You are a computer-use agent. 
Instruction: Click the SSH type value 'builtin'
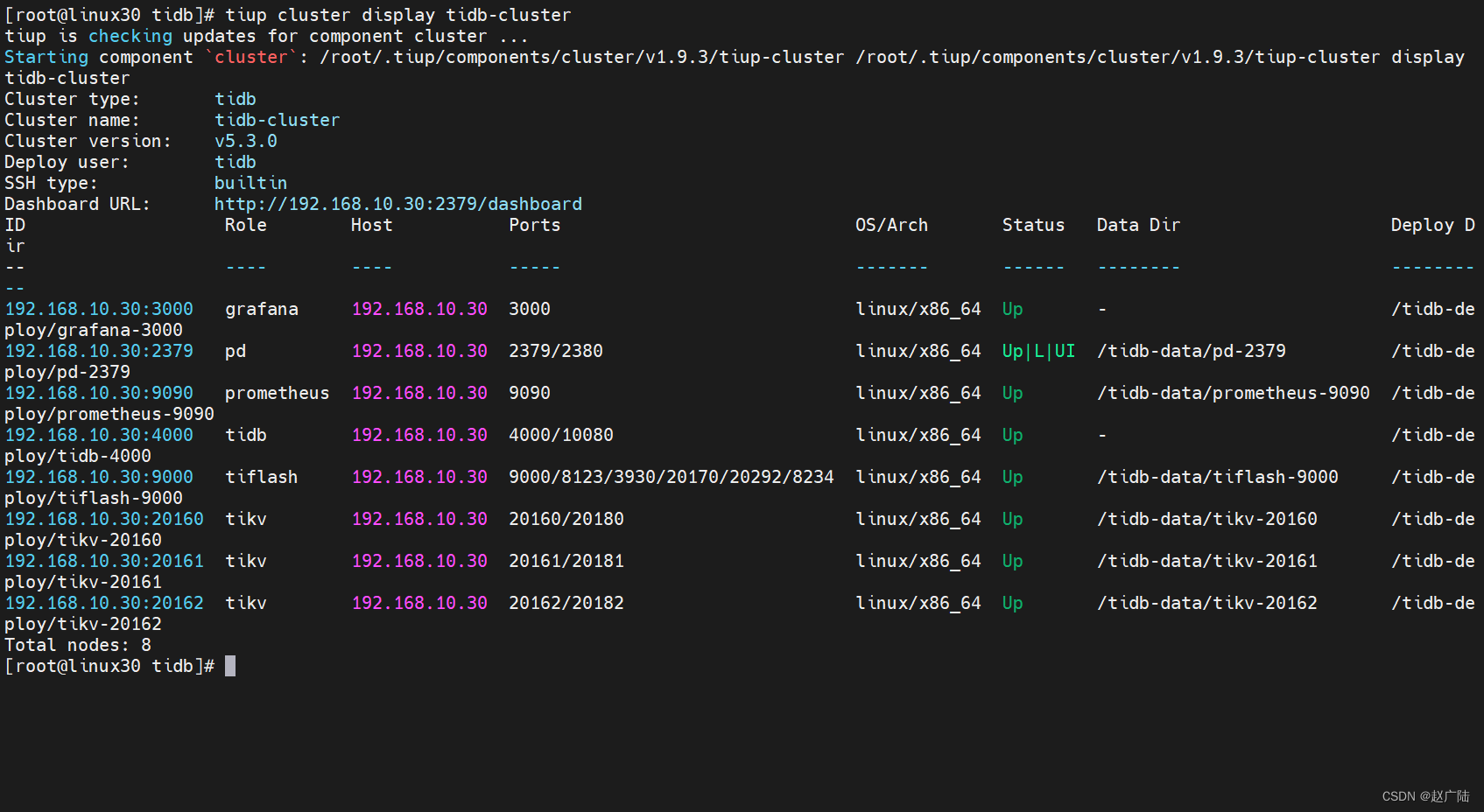[x=251, y=183]
